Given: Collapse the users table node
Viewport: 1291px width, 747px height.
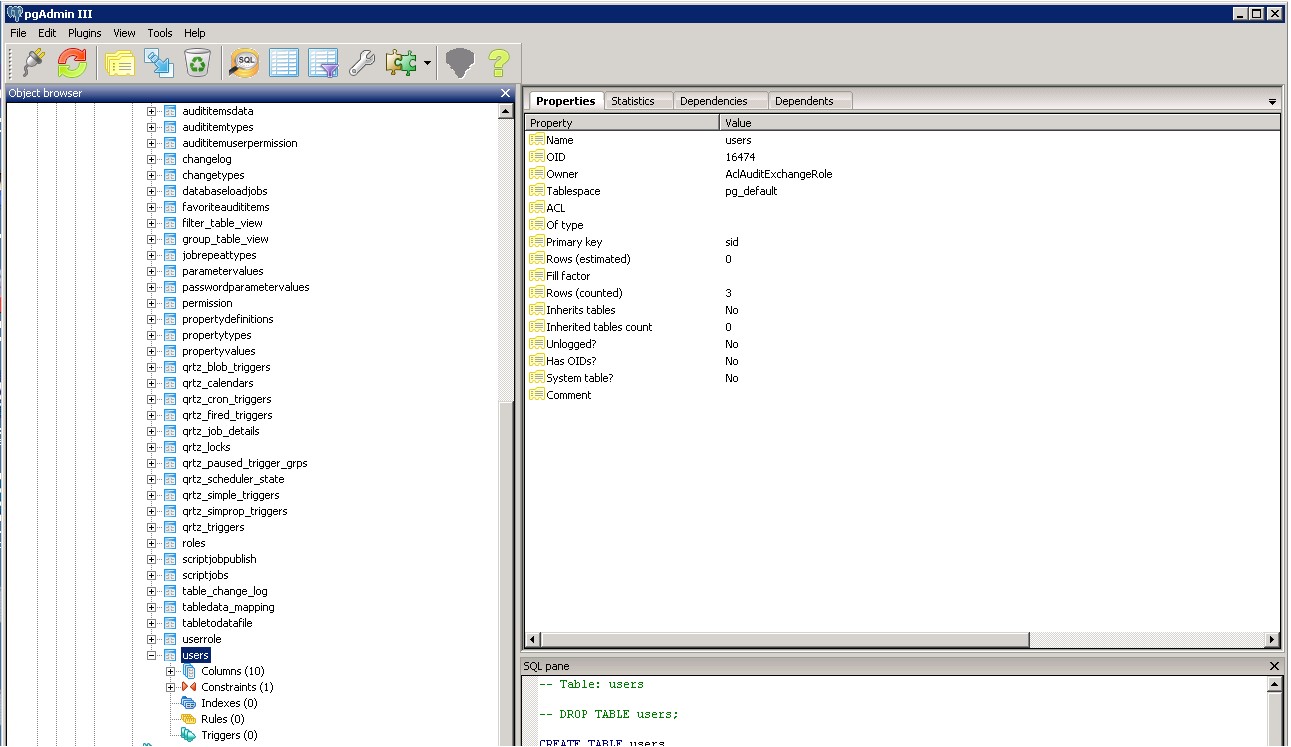Looking at the screenshot, I should (152, 655).
